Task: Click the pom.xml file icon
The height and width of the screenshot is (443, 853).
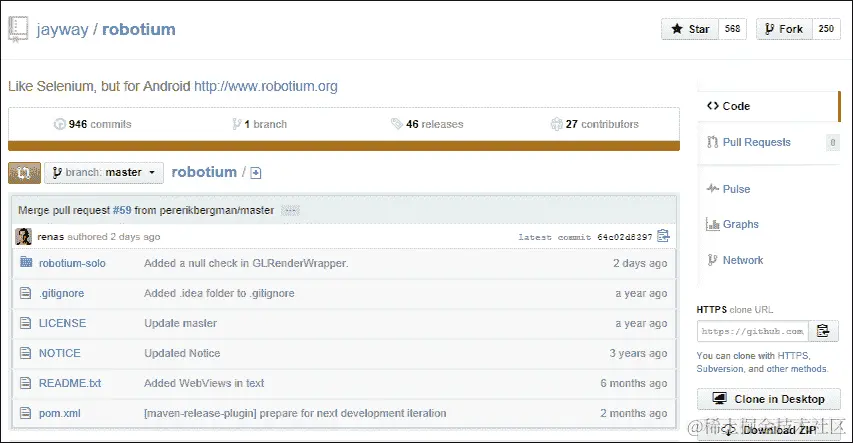Action: (x=26, y=413)
